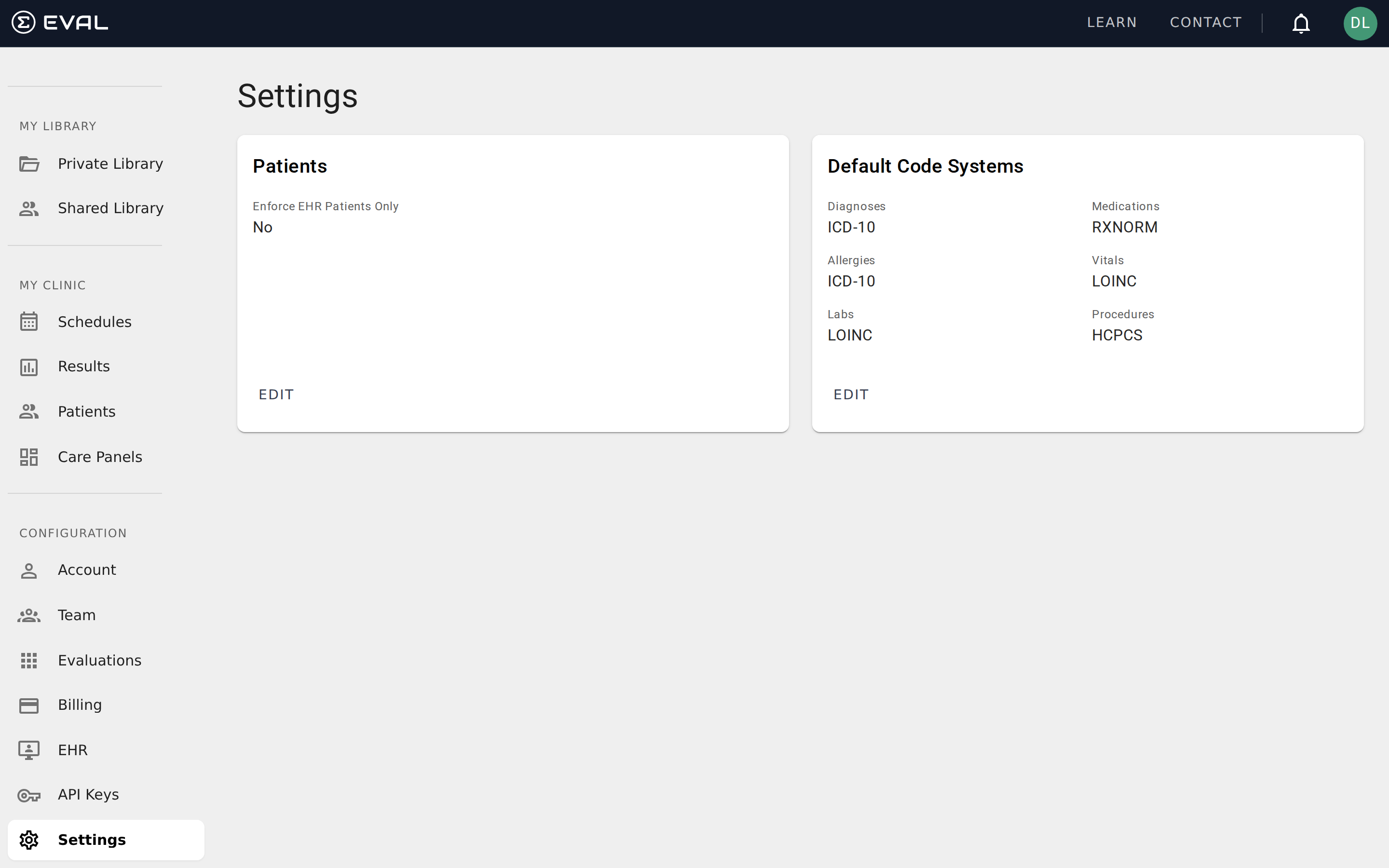1389x868 pixels.
Task: Click the EVAL logo
Action: [59, 22]
